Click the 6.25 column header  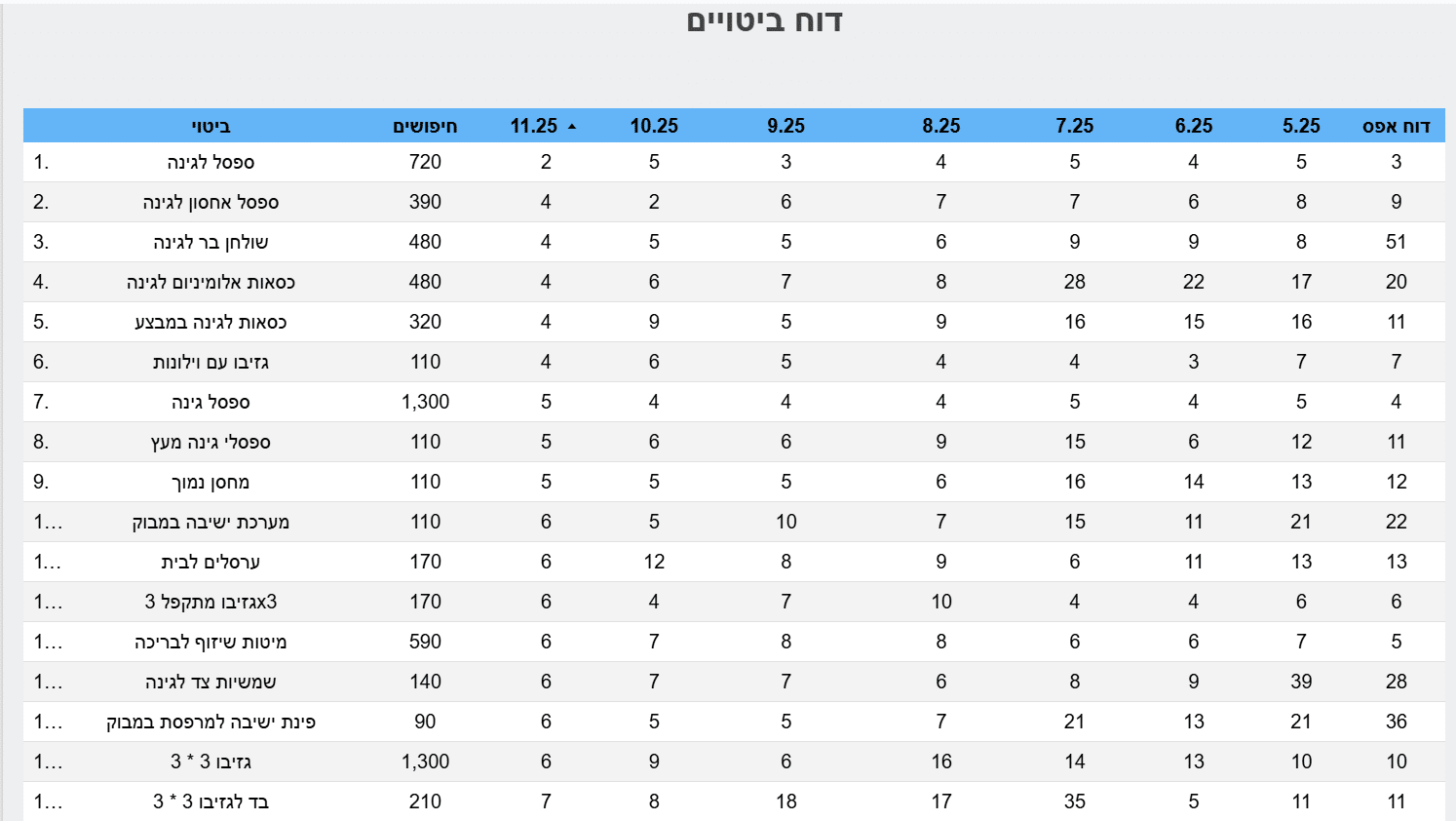point(1193,126)
